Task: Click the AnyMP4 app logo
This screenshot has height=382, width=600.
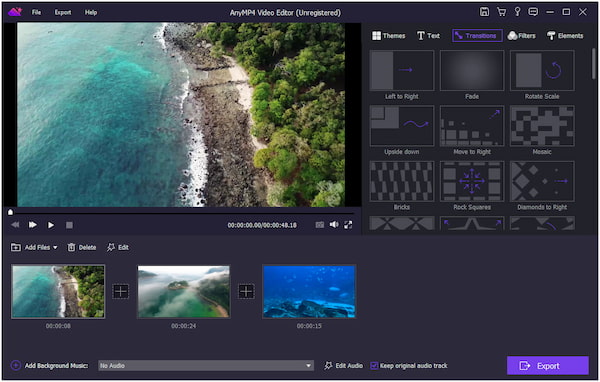Action: point(15,12)
